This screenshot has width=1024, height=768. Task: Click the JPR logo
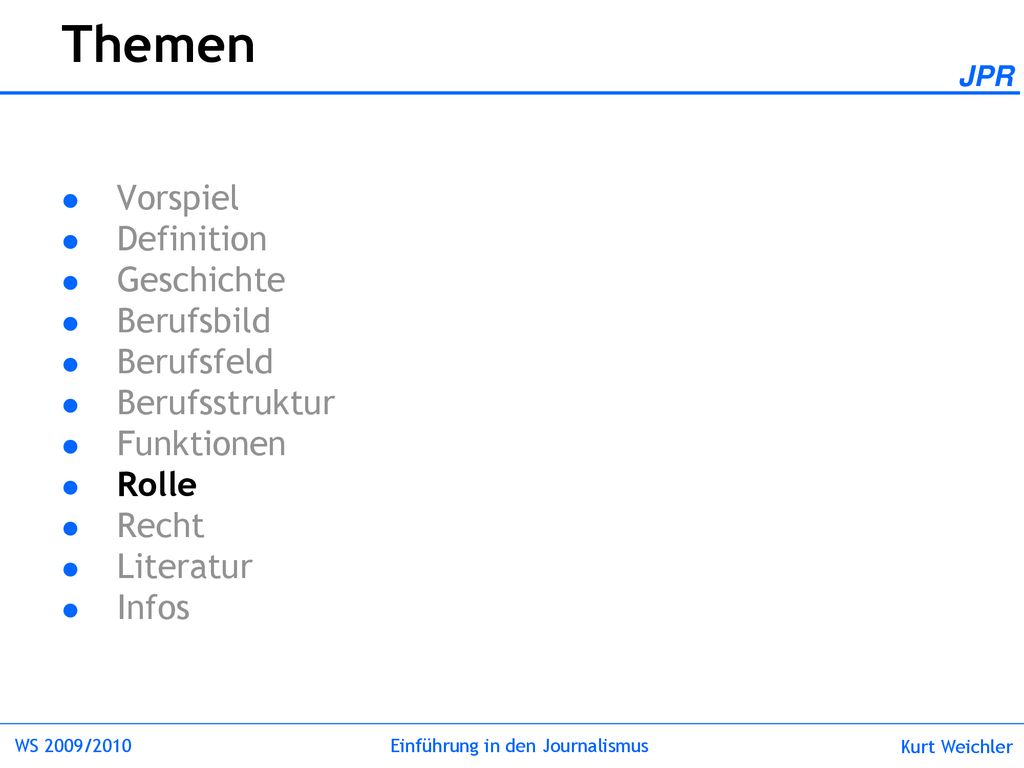[987, 76]
